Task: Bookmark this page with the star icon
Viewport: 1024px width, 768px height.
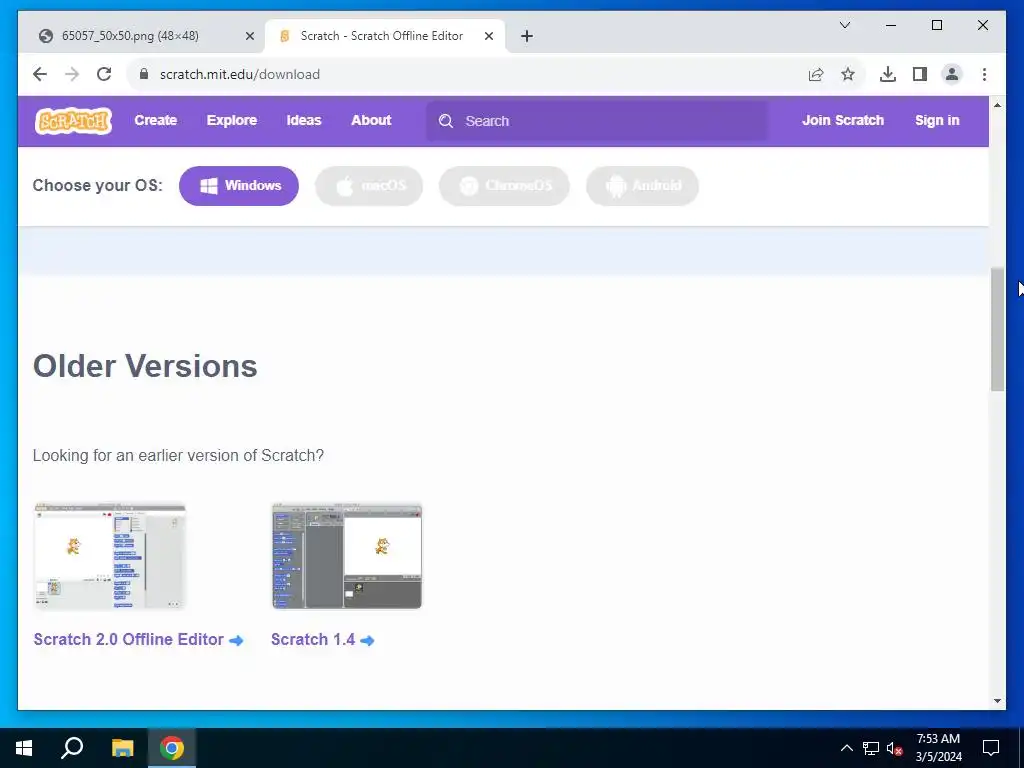Action: tap(848, 74)
